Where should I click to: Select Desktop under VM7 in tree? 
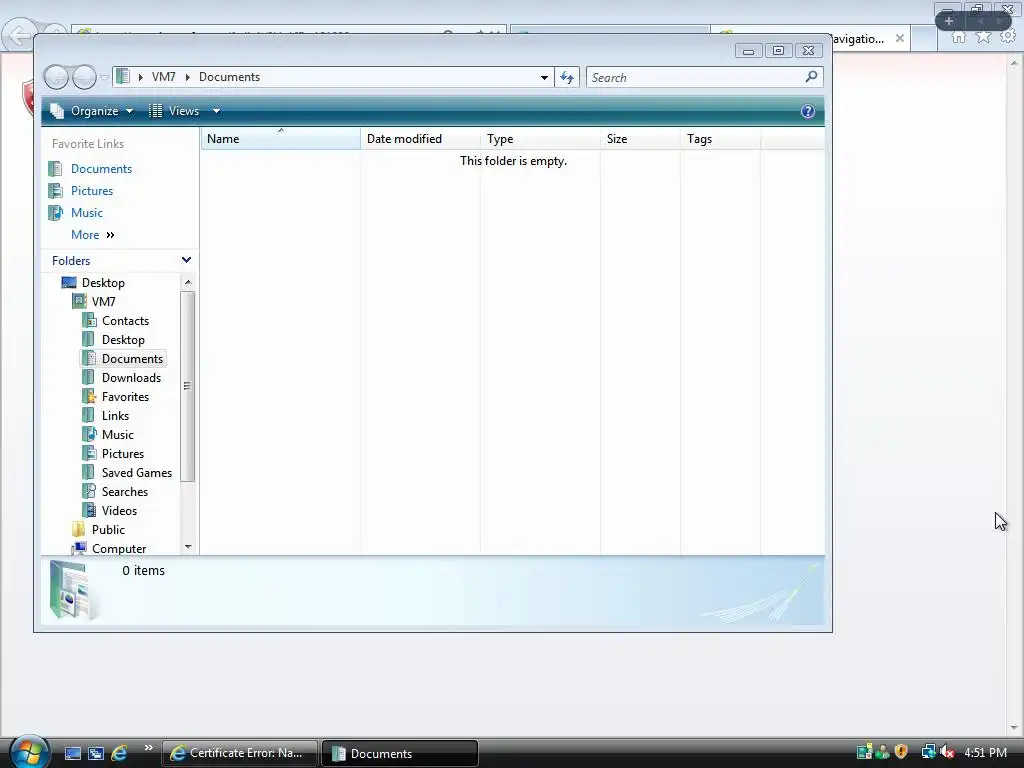123,340
